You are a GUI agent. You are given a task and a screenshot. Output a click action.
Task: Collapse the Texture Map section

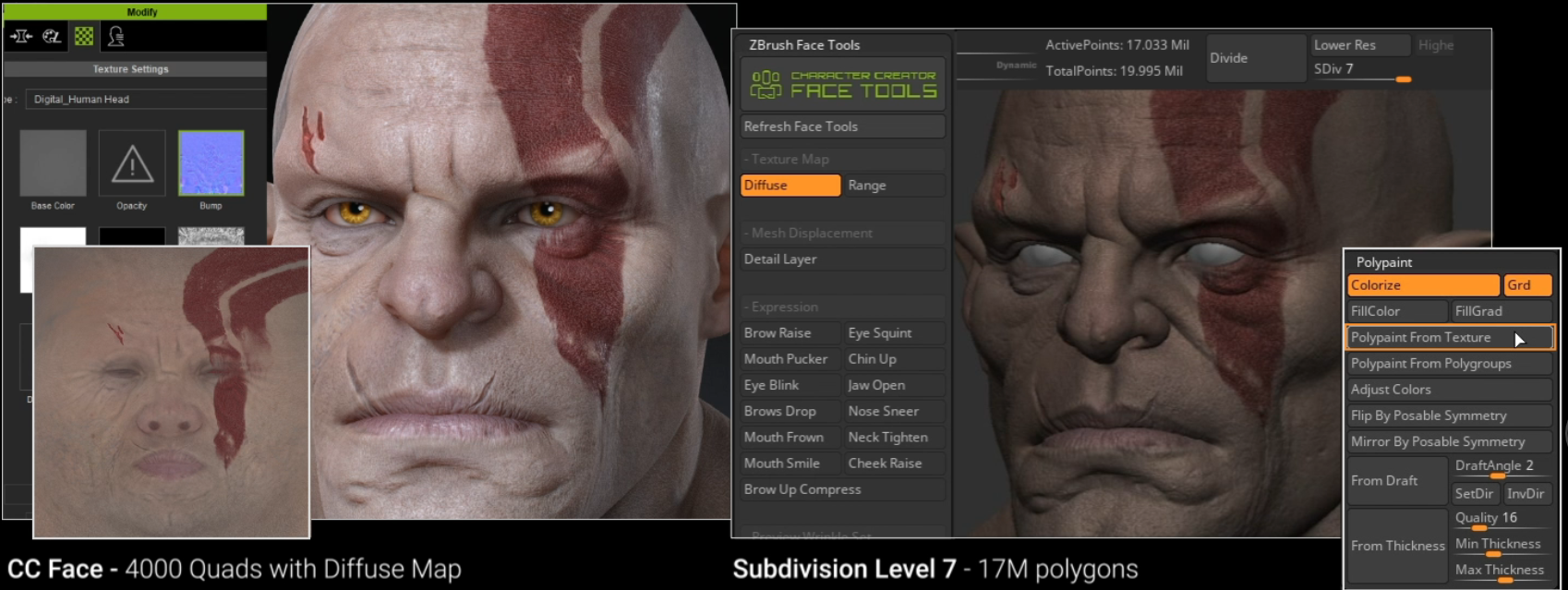(x=843, y=159)
